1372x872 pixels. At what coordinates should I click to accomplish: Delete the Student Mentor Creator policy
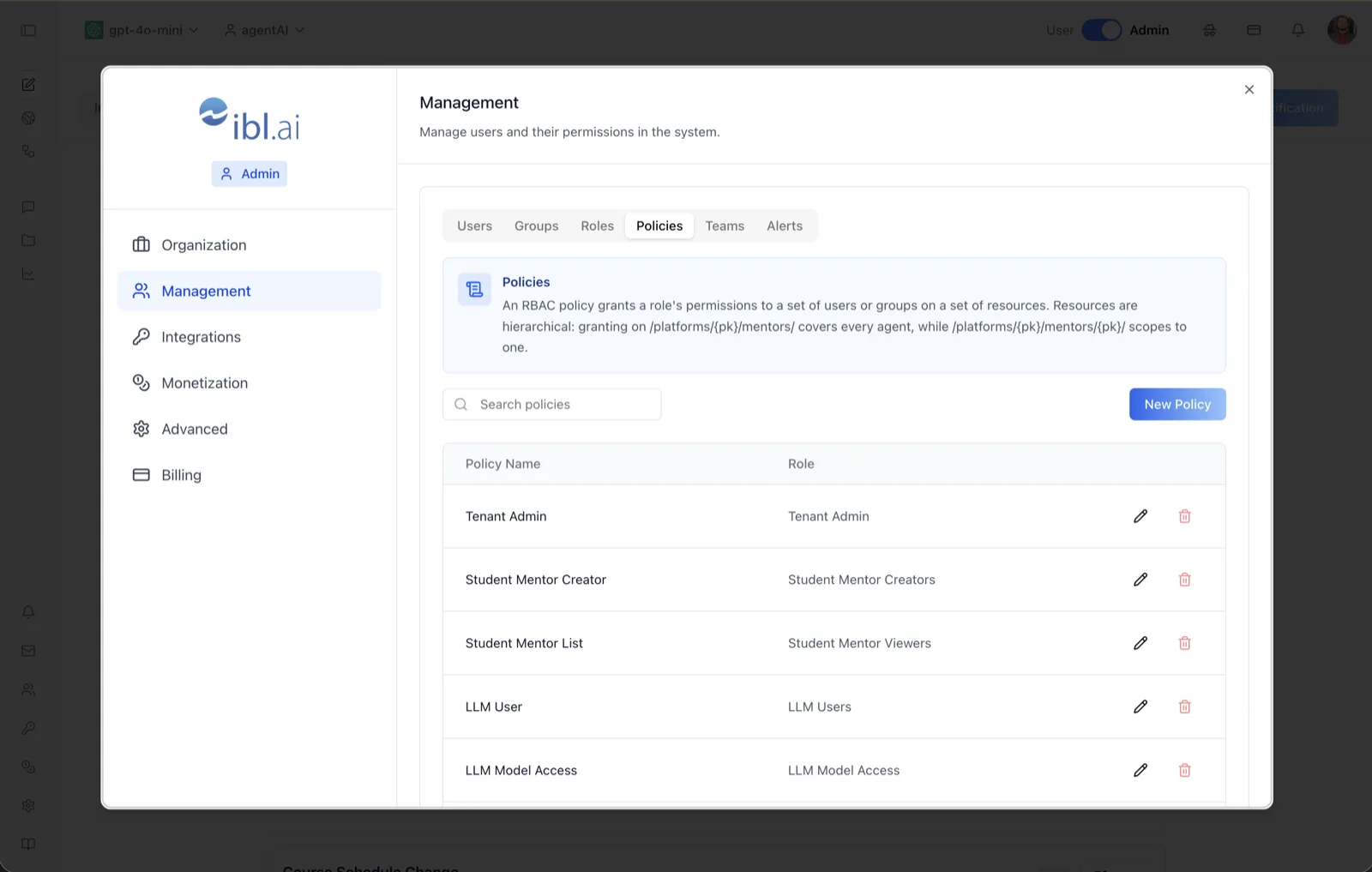(1184, 580)
